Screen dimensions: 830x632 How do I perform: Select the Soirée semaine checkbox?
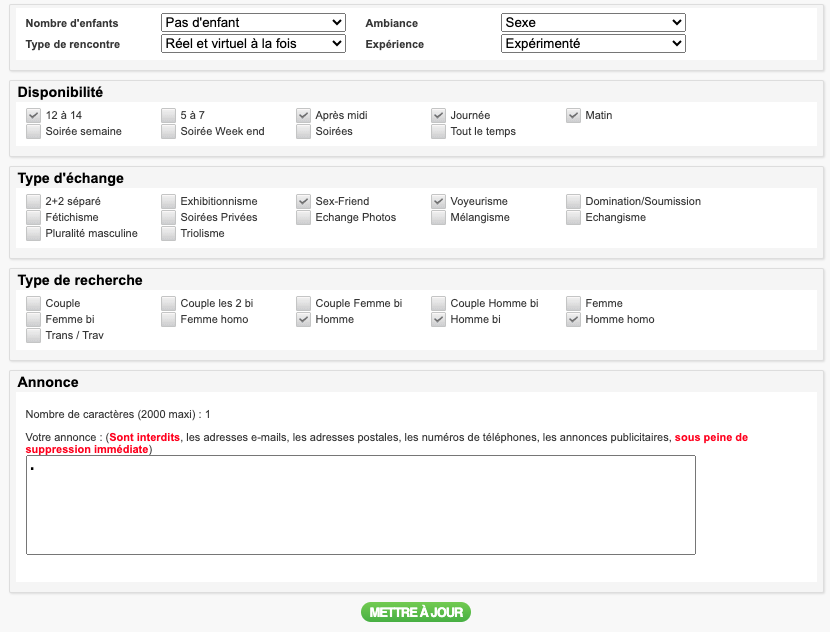pos(34,132)
